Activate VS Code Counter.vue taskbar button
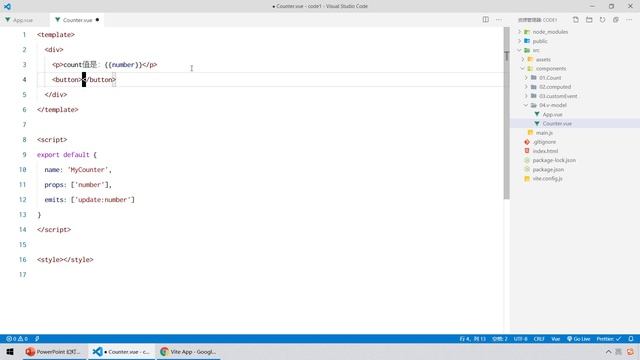640x360 pixels. point(122,351)
